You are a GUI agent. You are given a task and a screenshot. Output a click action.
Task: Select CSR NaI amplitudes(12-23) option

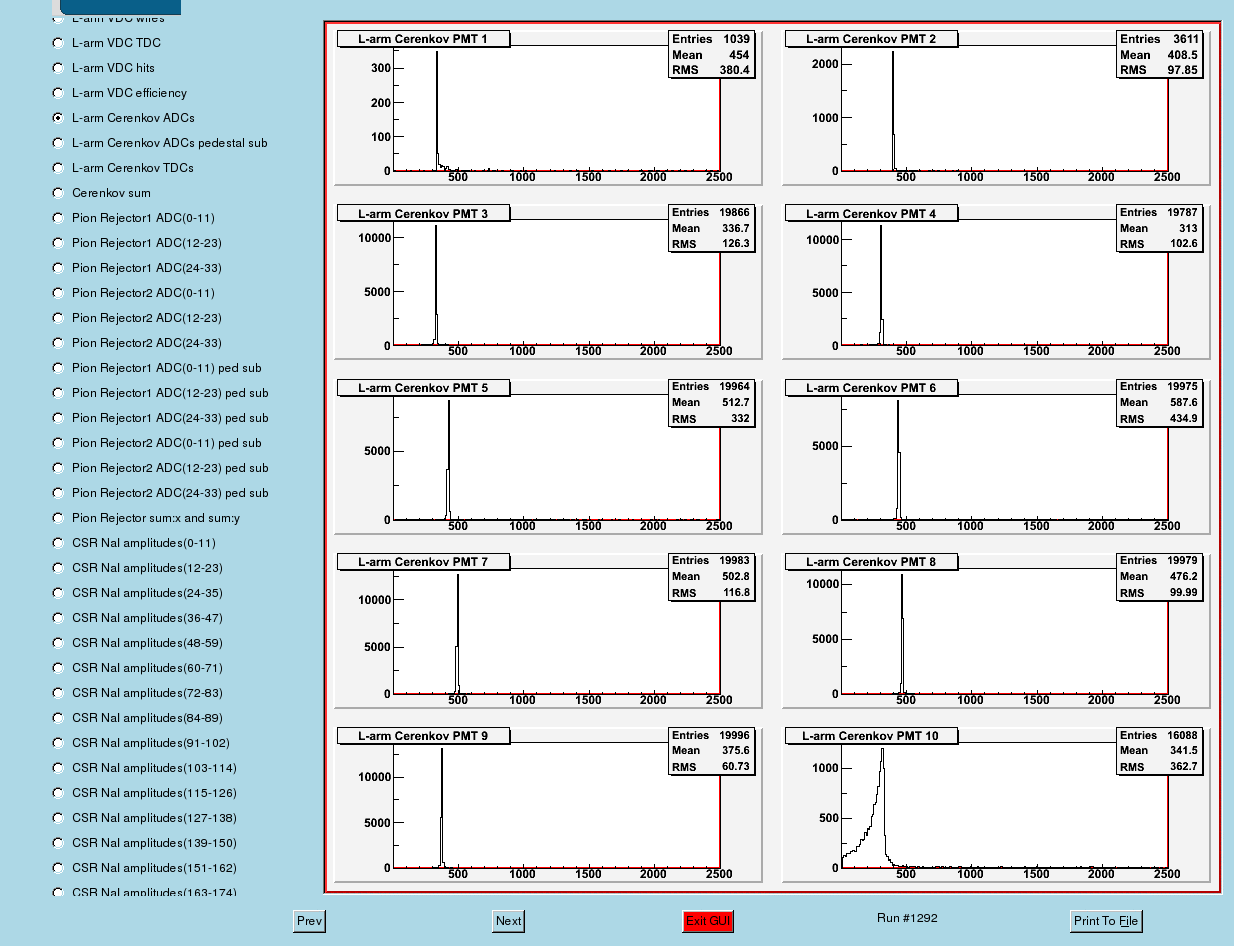58,568
